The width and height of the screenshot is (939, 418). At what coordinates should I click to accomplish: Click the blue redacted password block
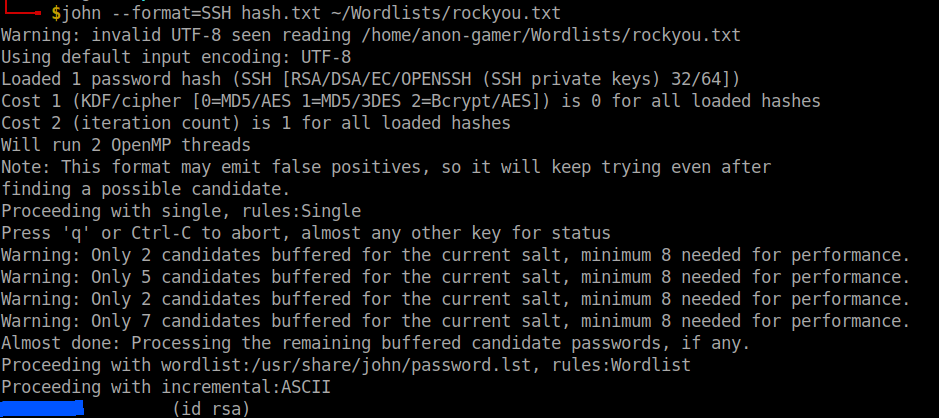coord(41,408)
